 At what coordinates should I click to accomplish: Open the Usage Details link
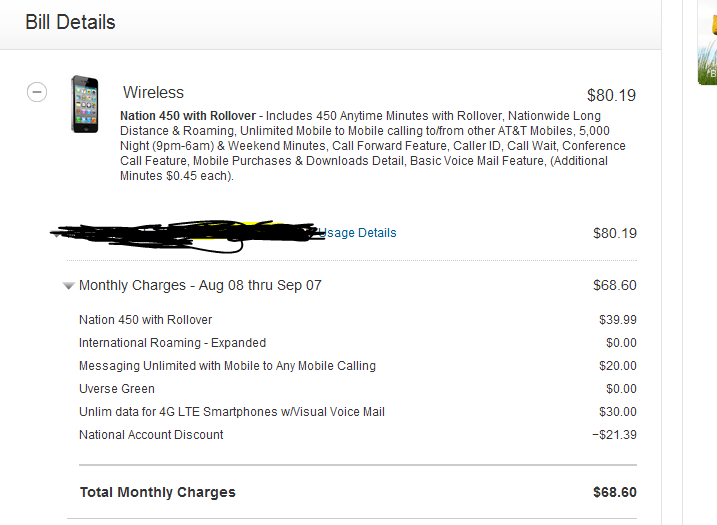click(359, 233)
